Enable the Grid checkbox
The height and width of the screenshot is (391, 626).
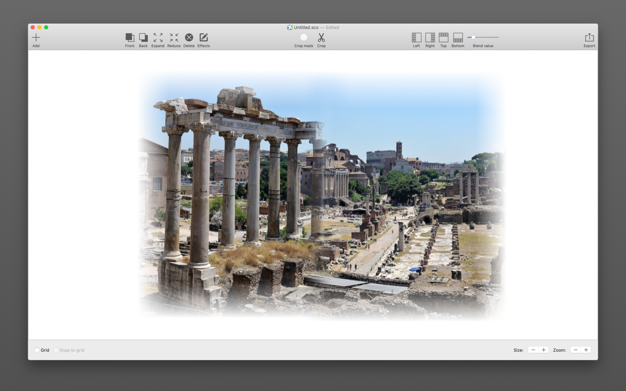37,350
